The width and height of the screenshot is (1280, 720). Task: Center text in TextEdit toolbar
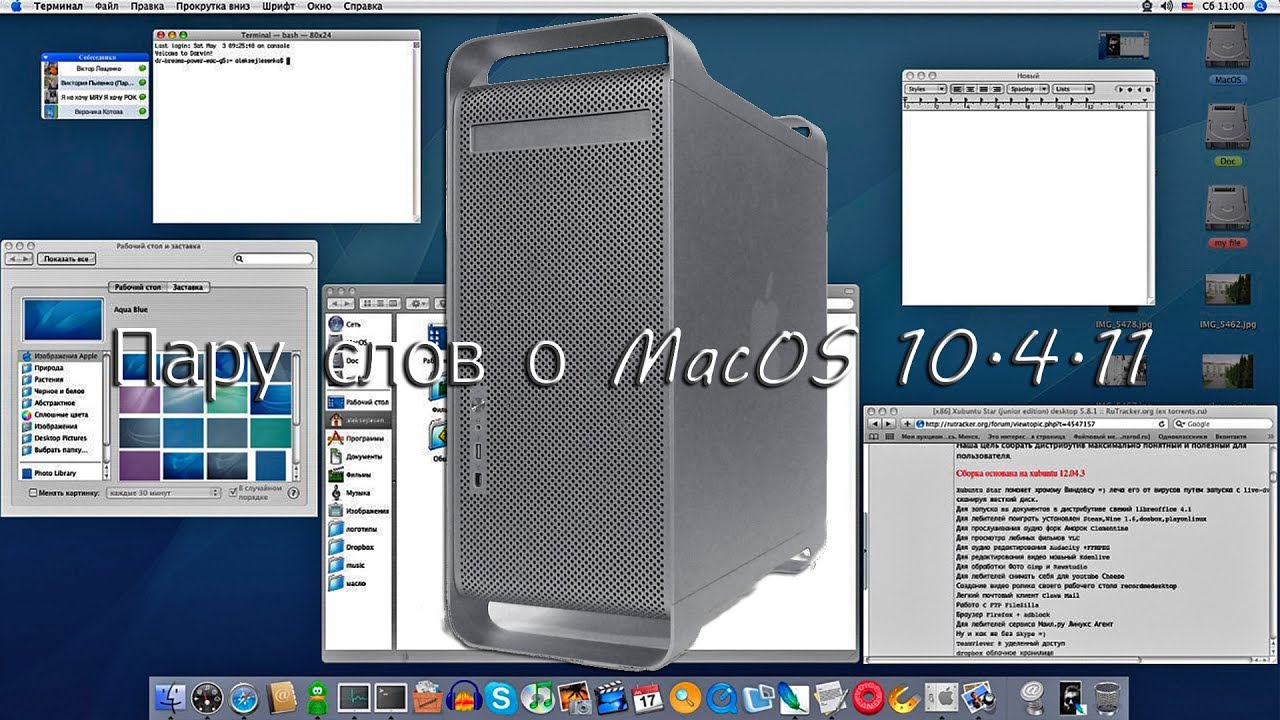pyautogui.click(x=970, y=89)
